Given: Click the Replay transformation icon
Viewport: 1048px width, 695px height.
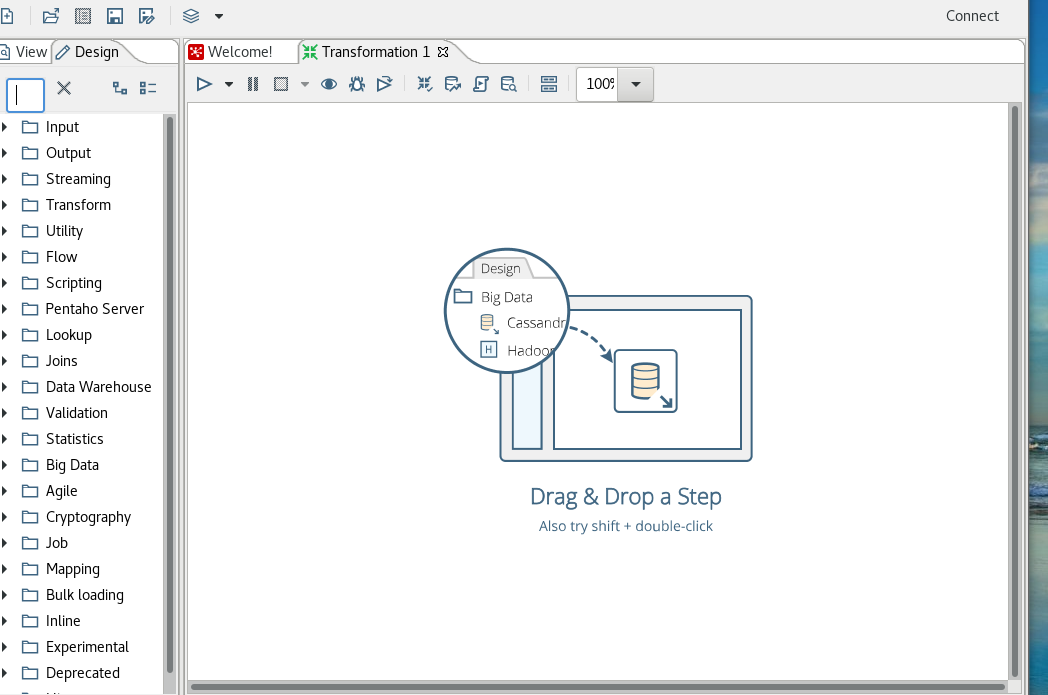Looking at the screenshot, I should coord(384,84).
